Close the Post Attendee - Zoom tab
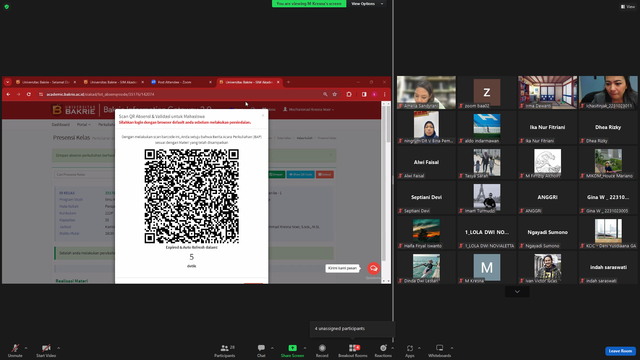This screenshot has width=640, height=360. click(x=210, y=82)
